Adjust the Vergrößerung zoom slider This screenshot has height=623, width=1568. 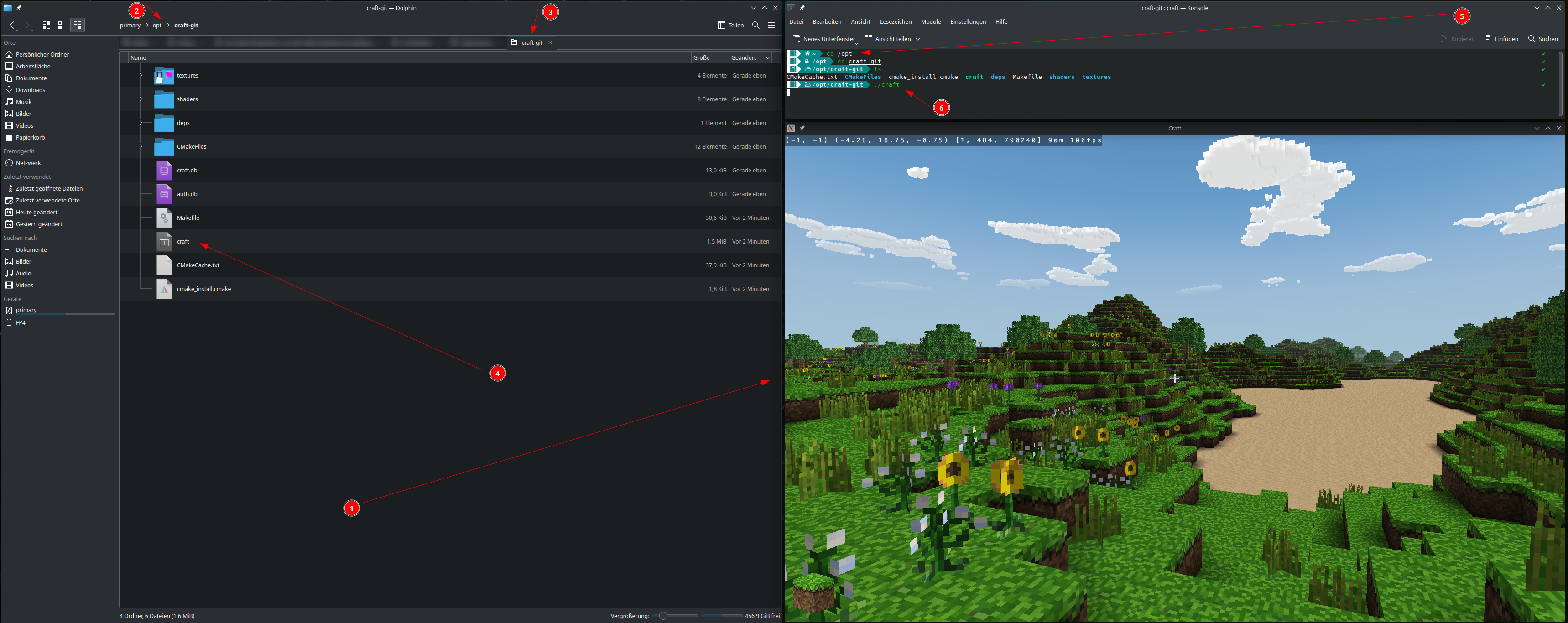coord(663,616)
